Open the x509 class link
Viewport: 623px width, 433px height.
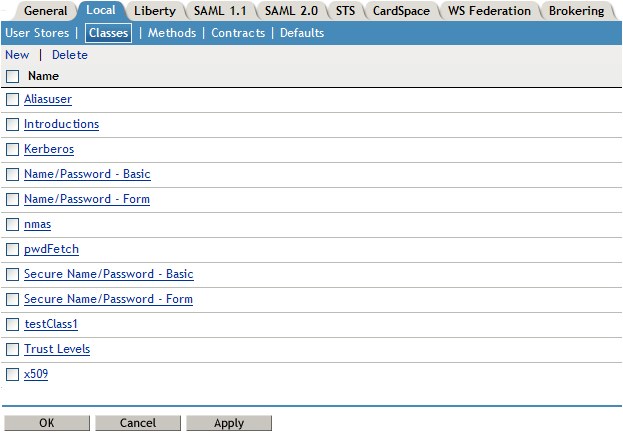click(36, 374)
